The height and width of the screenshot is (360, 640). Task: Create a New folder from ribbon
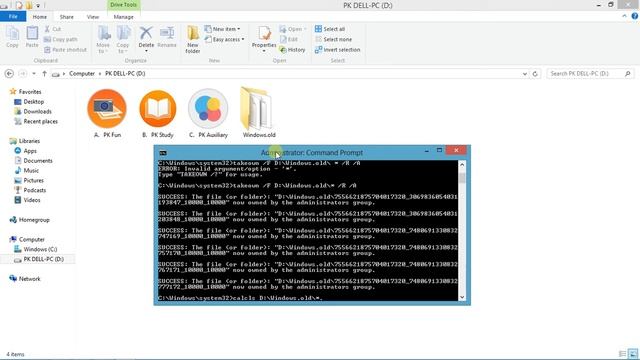click(x=193, y=40)
